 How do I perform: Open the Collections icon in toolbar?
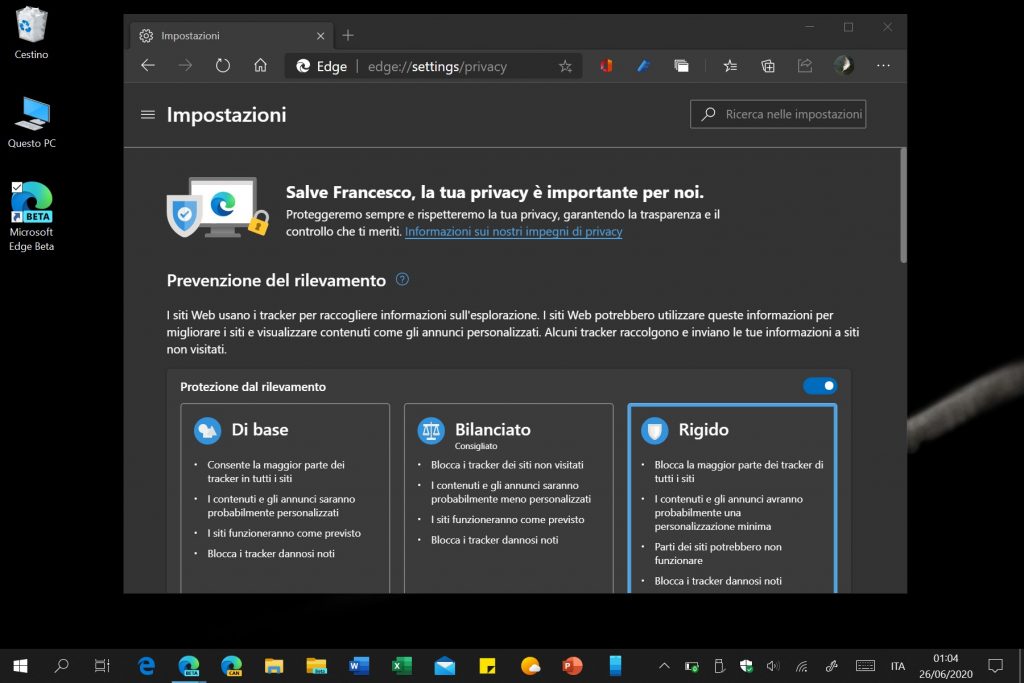point(768,66)
